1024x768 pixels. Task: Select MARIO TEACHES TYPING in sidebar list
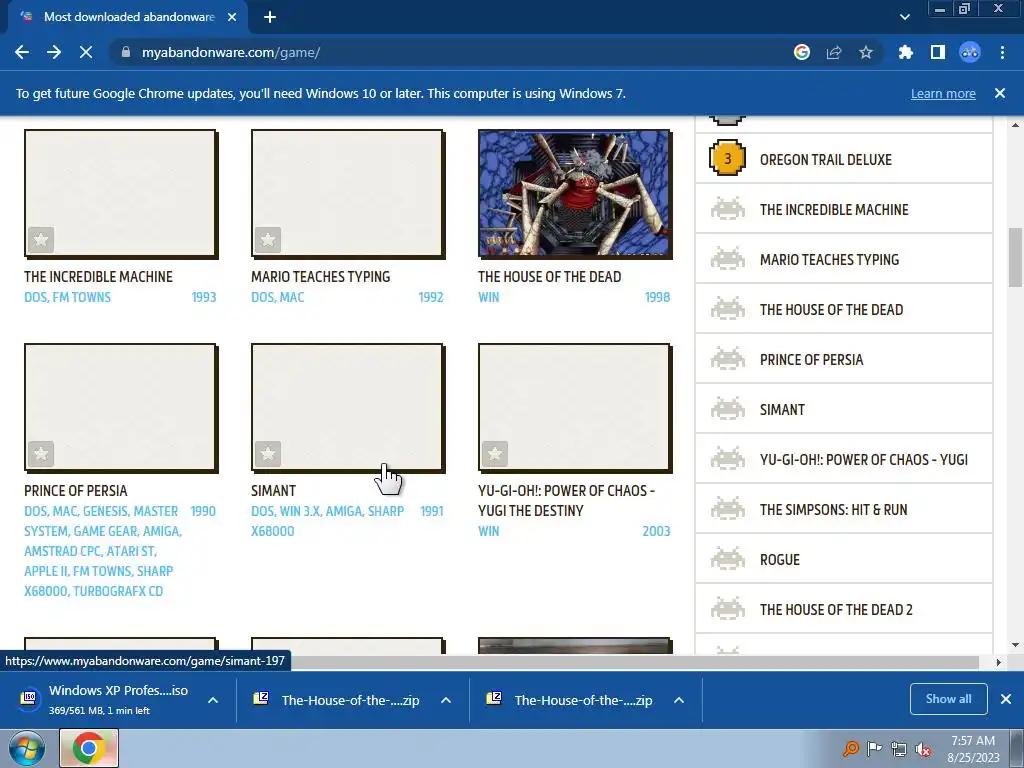point(844,260)
